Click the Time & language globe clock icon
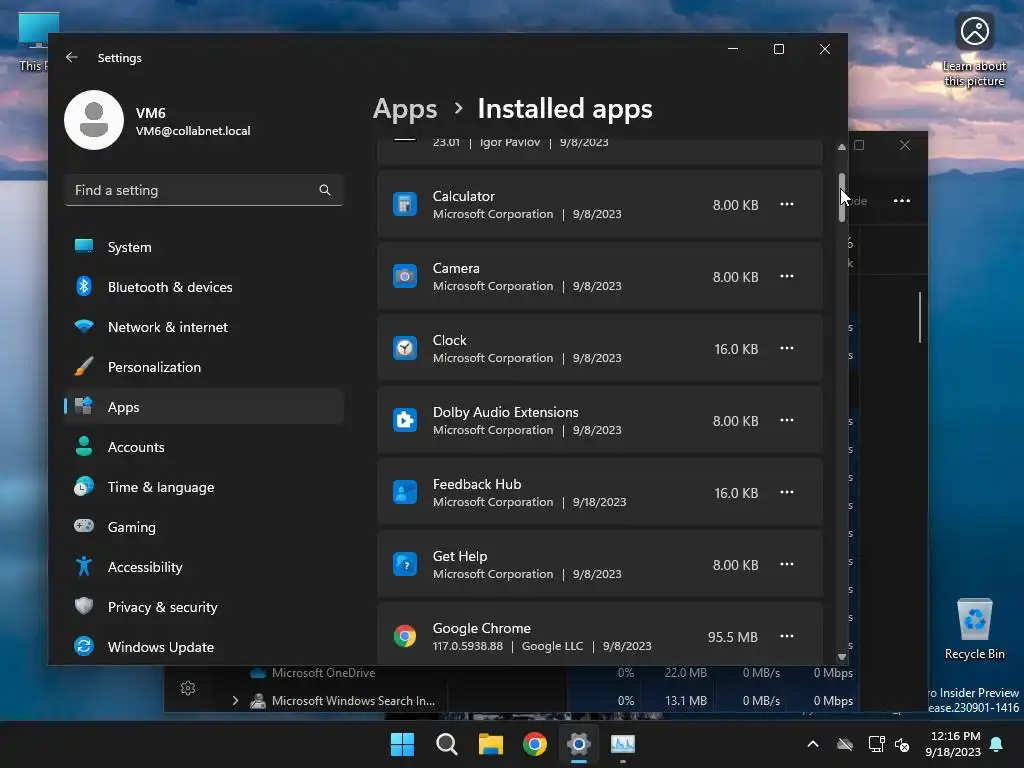Image resolution: width=1024 pixels, height=768 pixels. [84, 486]
